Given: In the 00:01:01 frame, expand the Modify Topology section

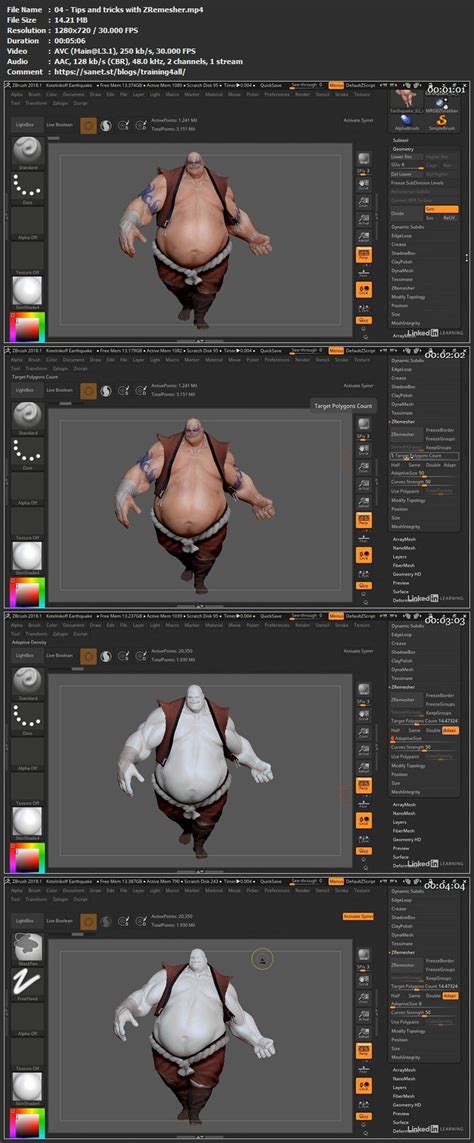Looking at the screenshot, I should click(x=408, y=297).
